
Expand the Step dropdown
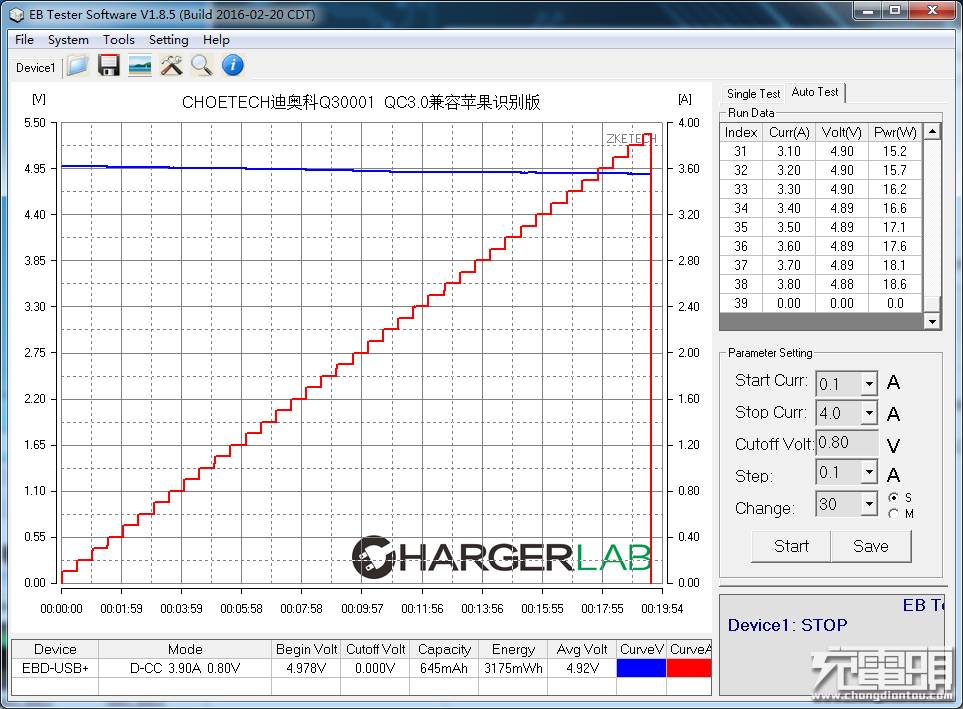pyautogui.click(x=869, y=472)
